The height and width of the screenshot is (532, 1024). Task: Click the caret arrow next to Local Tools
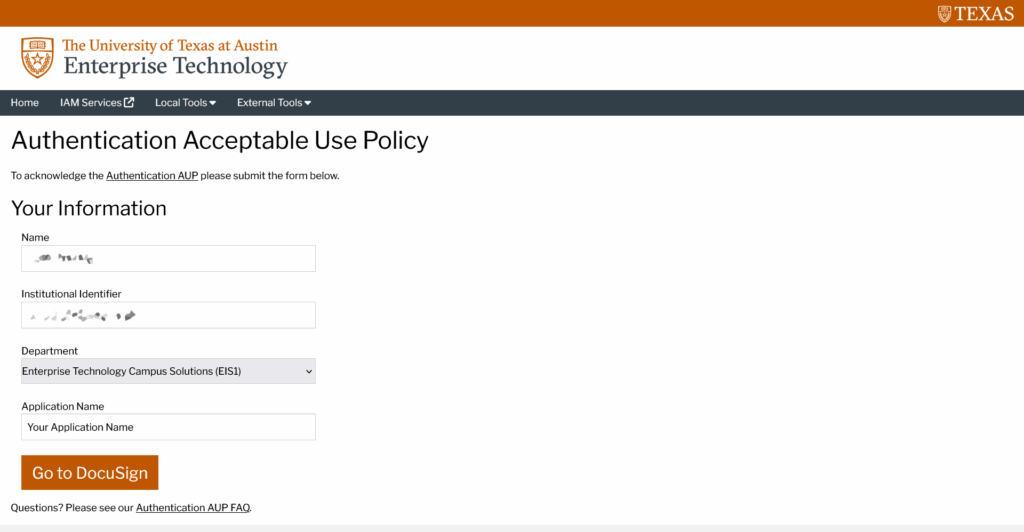point(213,103)
